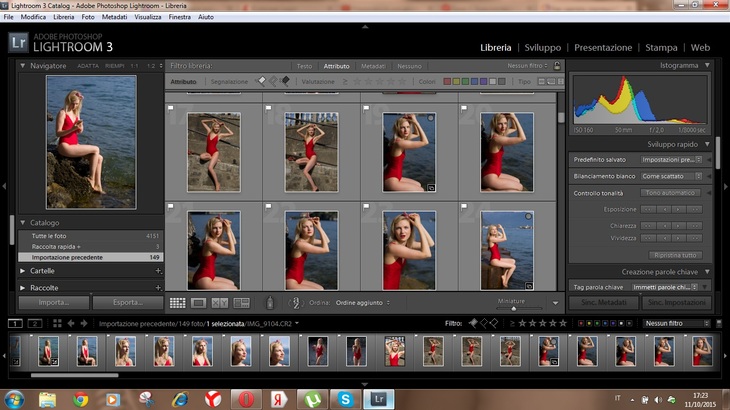Click the rating comparison symbol in filter bar
Image resolution: width=730 pixels, height=410 pixels.
(345, 81)
